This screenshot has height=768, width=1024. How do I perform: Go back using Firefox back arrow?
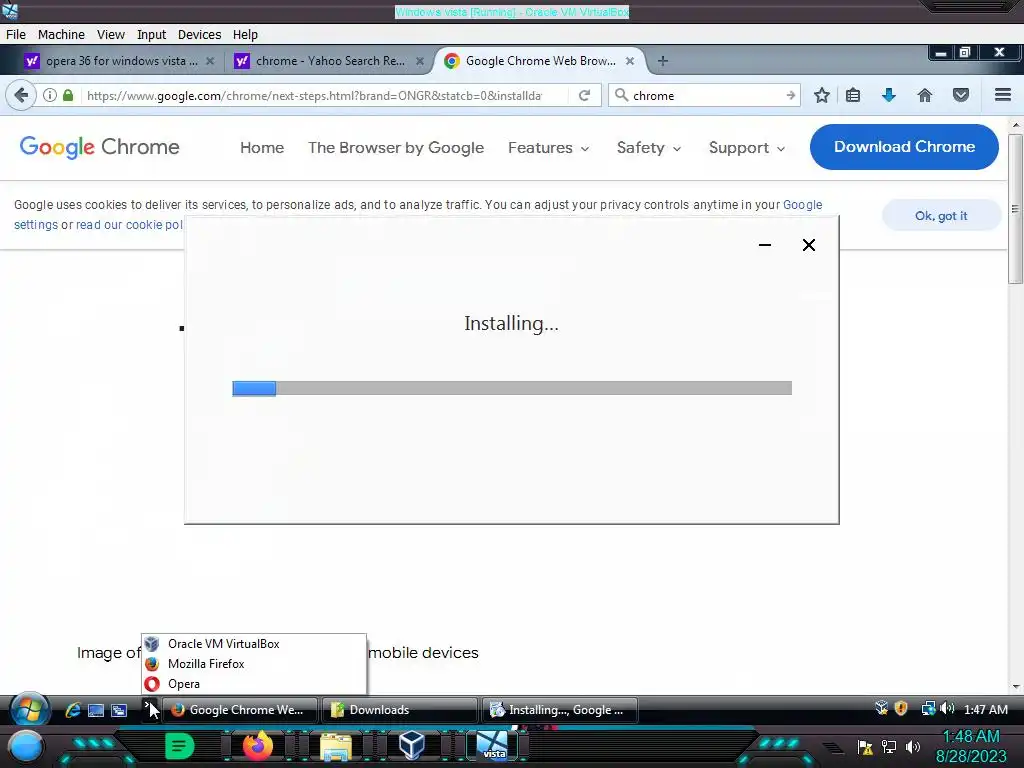[21, 95]
